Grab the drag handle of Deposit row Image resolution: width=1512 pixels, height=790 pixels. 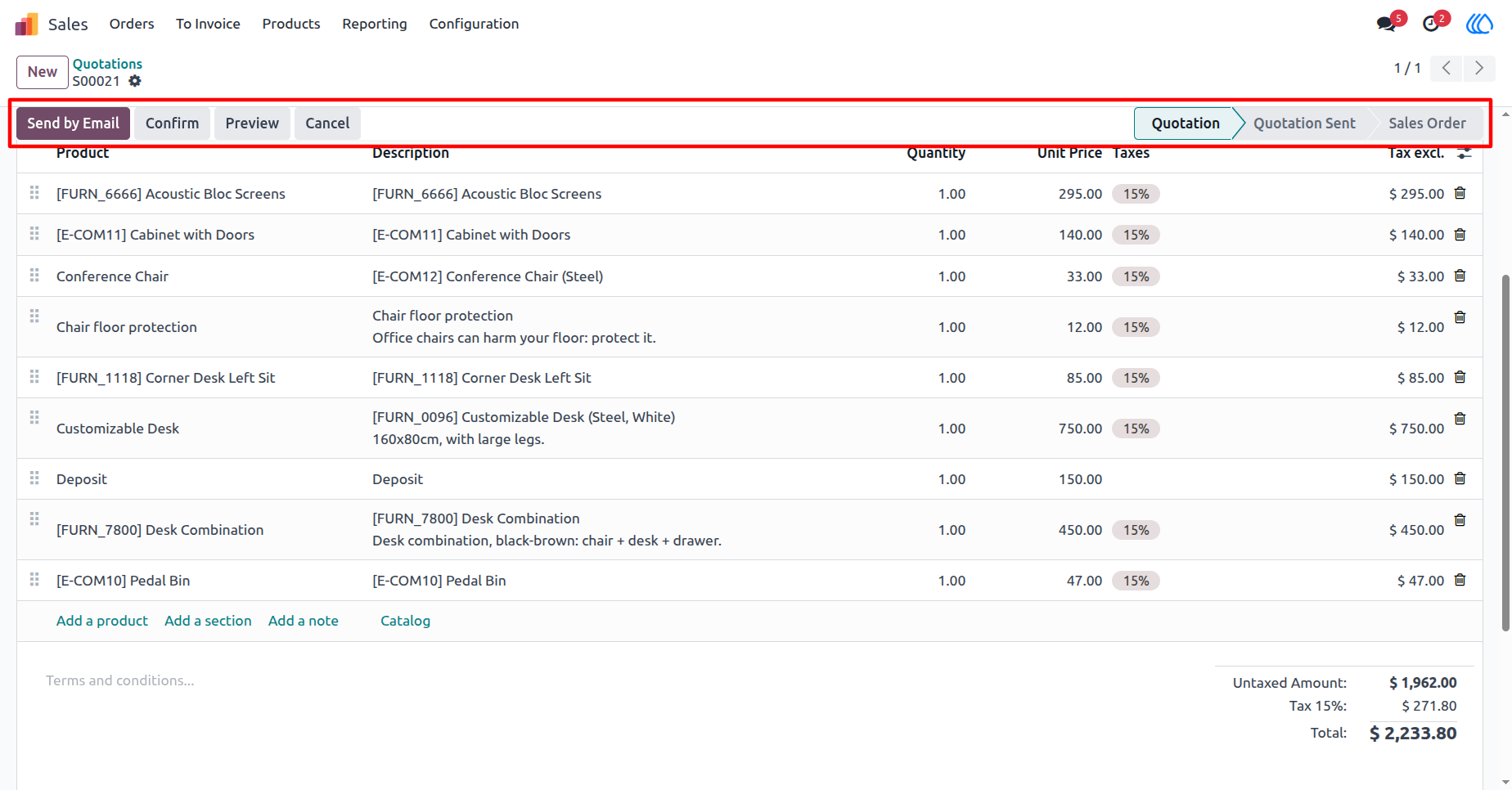tap(34, 478)
